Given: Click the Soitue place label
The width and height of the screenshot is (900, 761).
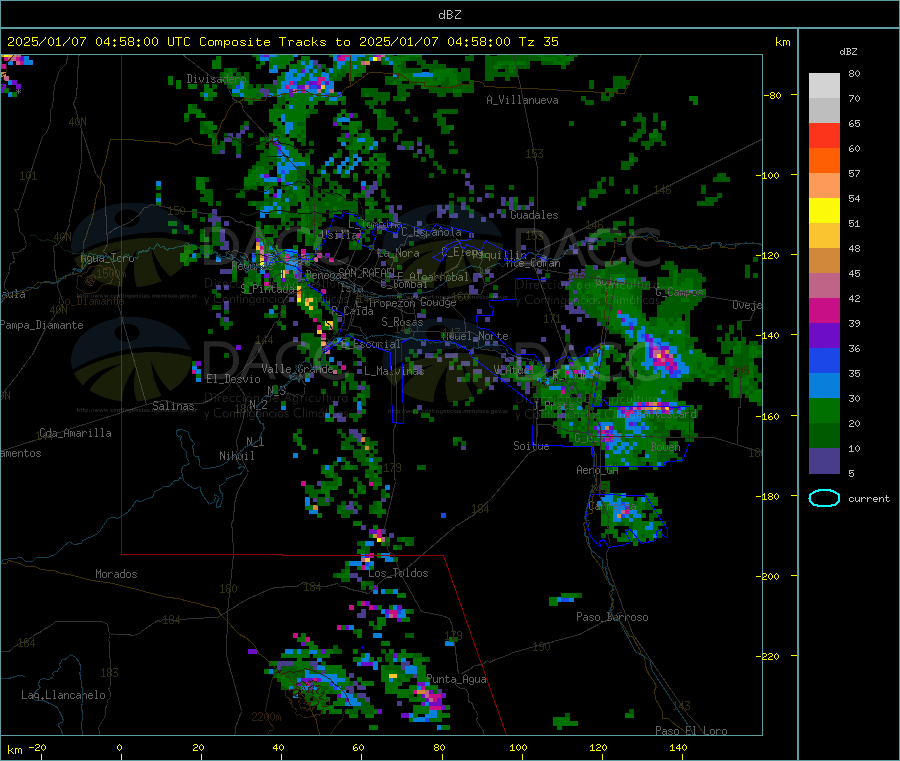Looking at the screenshot, I should click(x=531, y=446).
